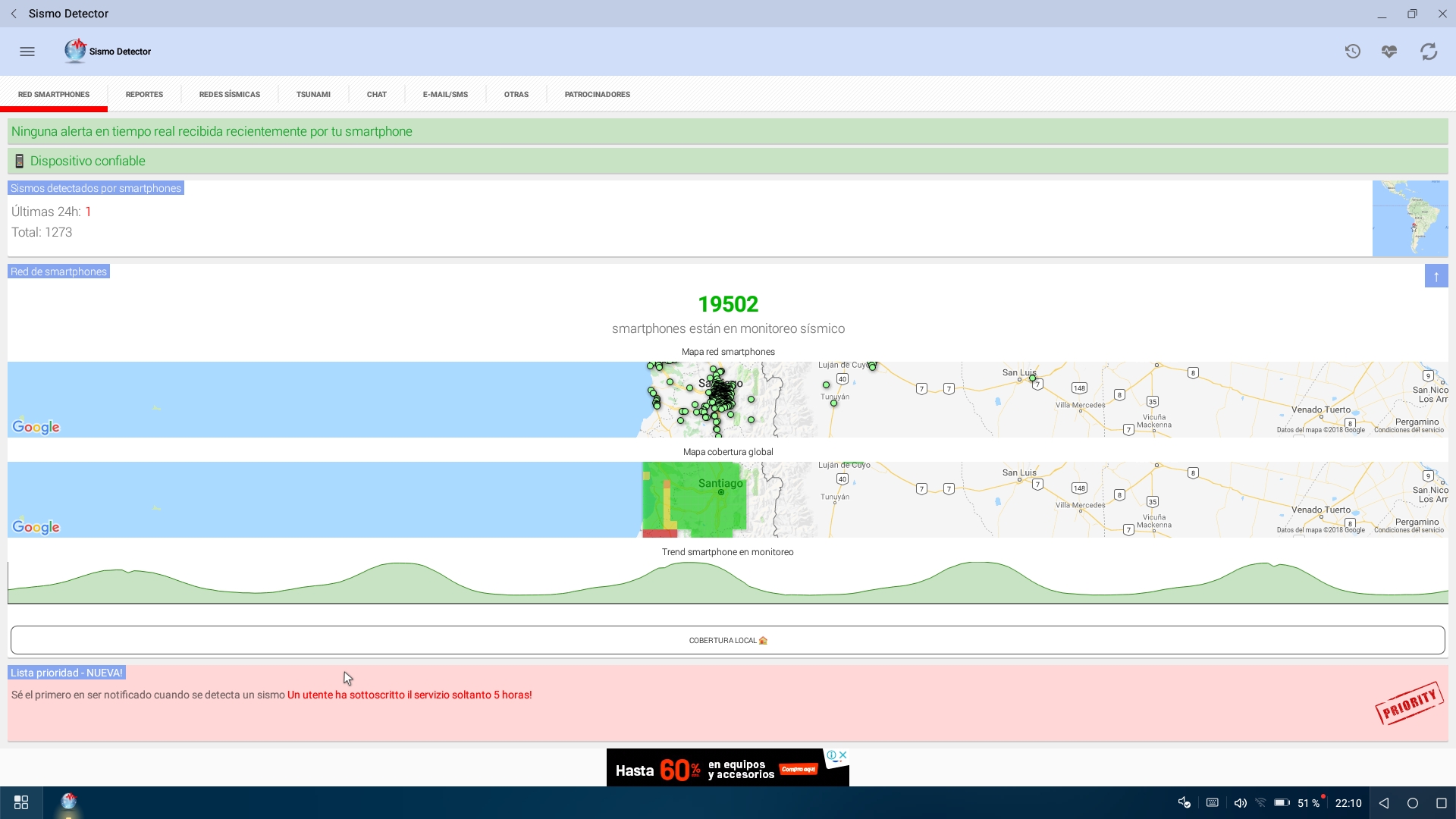This screenshot has height=819, width=1456.
Task: Open the hamburger navigation menu
Action: pyautogui.click(x=27, y=52)
